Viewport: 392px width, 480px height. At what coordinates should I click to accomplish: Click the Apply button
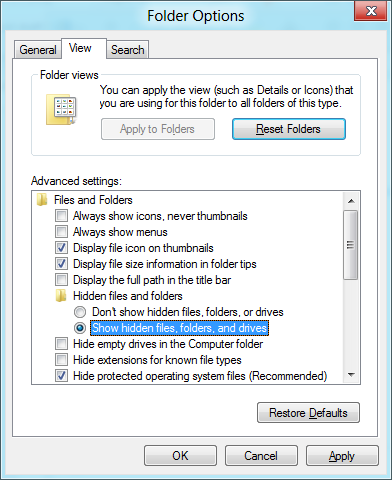342,456
